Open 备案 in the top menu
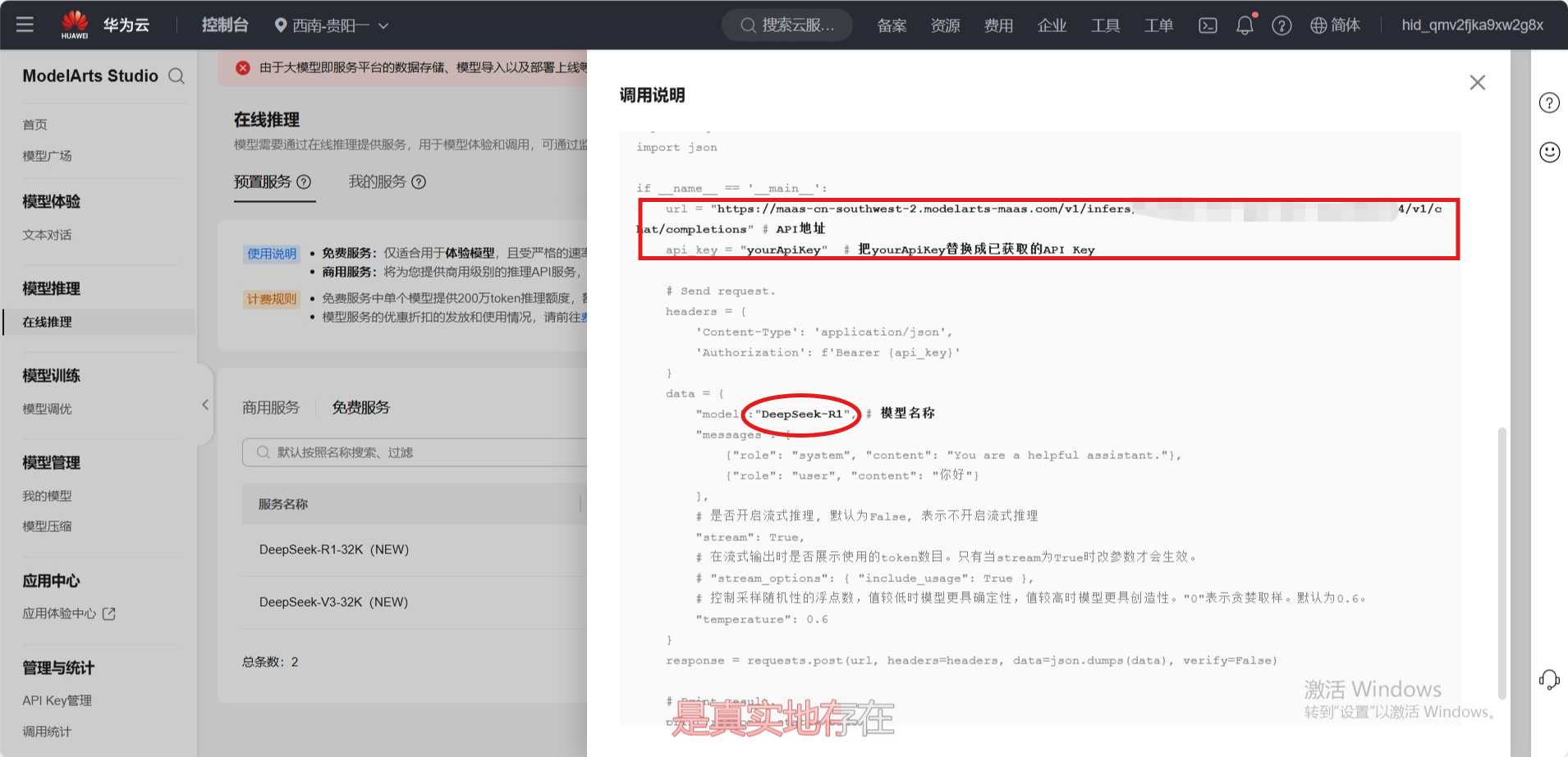Screen dimensions: 1568x757 coord(892,25)
